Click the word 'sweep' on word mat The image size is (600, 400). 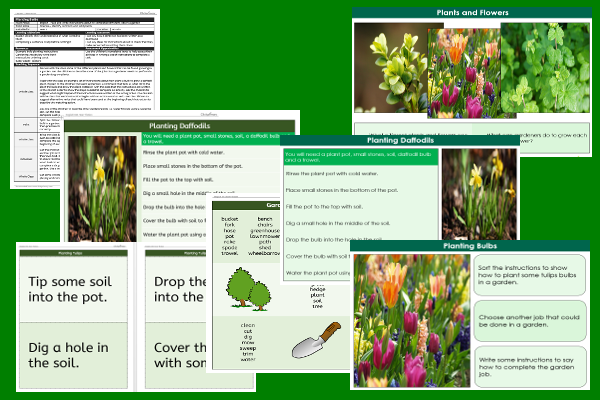(248, 348)
